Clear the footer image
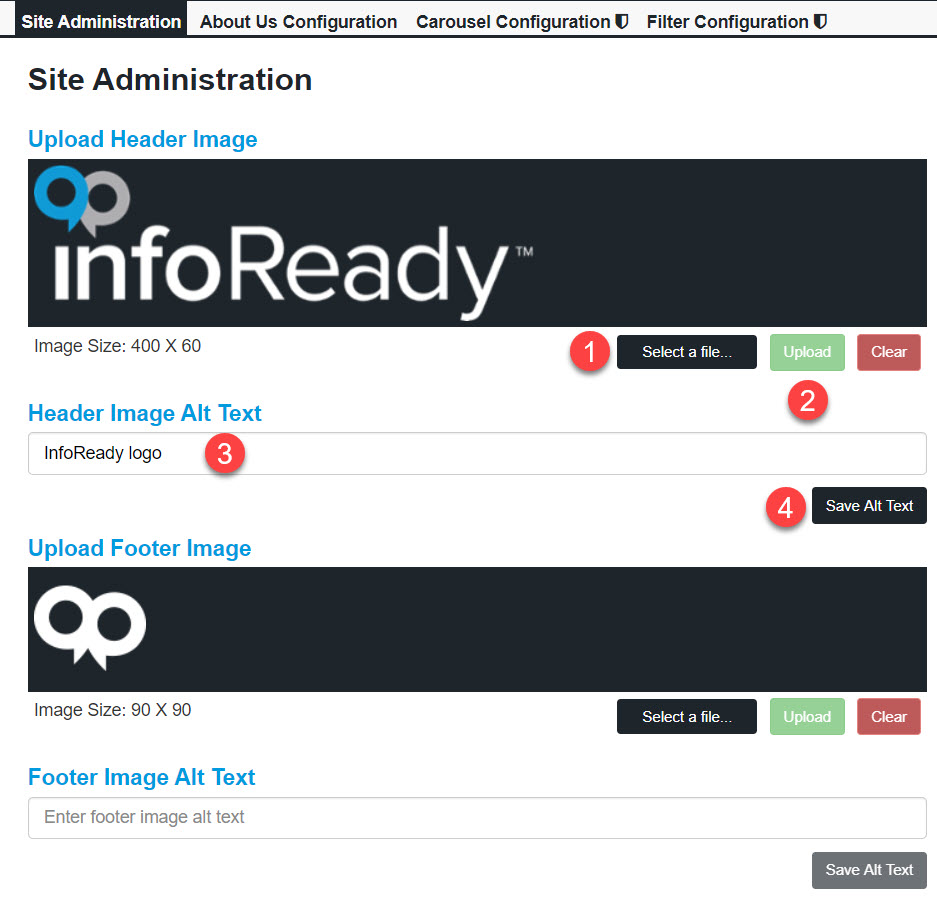Screen dimensions: 937x899 [889, 717]
